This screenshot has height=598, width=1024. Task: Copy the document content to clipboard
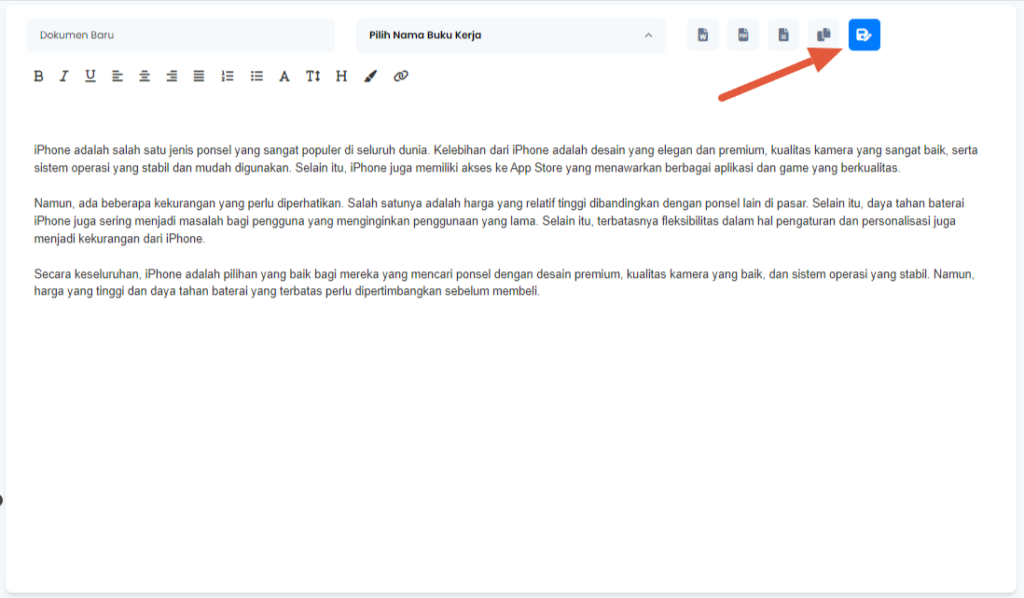click(824, 35)
